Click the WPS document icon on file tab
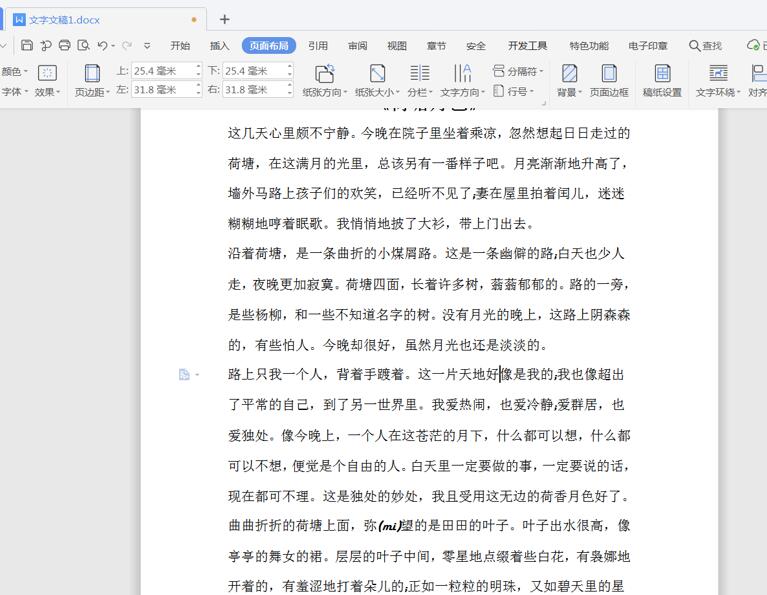This screenshot has height=595, width=767. [x=19, y=20]
